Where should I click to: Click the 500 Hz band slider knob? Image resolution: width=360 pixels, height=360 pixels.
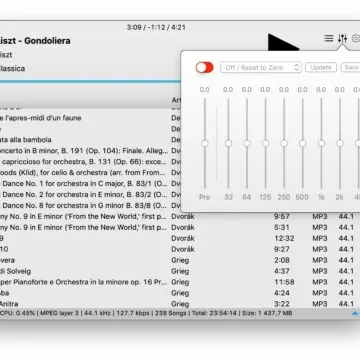[303, 143]
